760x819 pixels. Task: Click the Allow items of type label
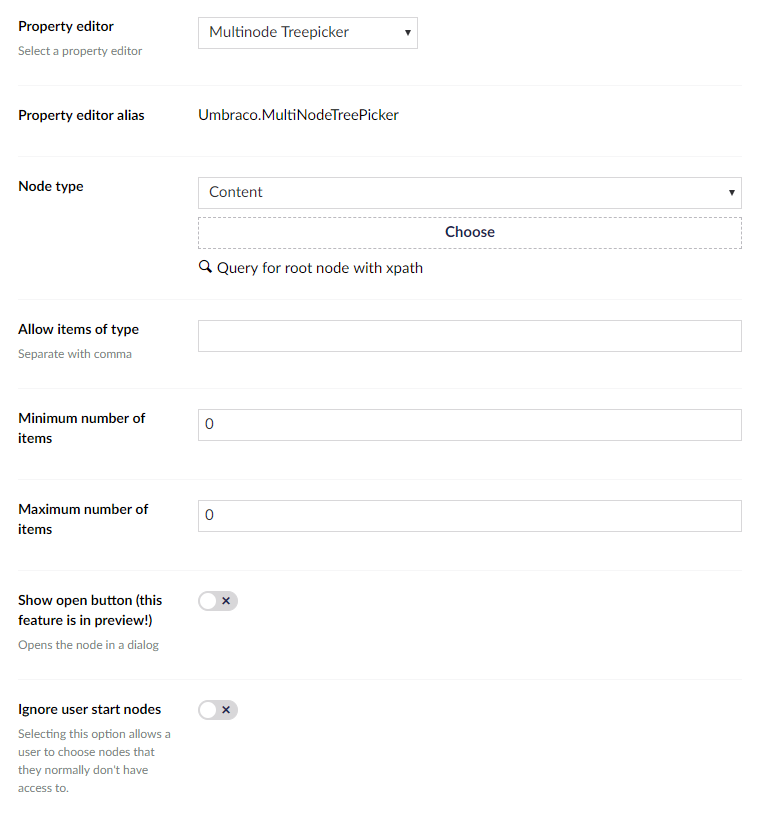pos(78,329)
